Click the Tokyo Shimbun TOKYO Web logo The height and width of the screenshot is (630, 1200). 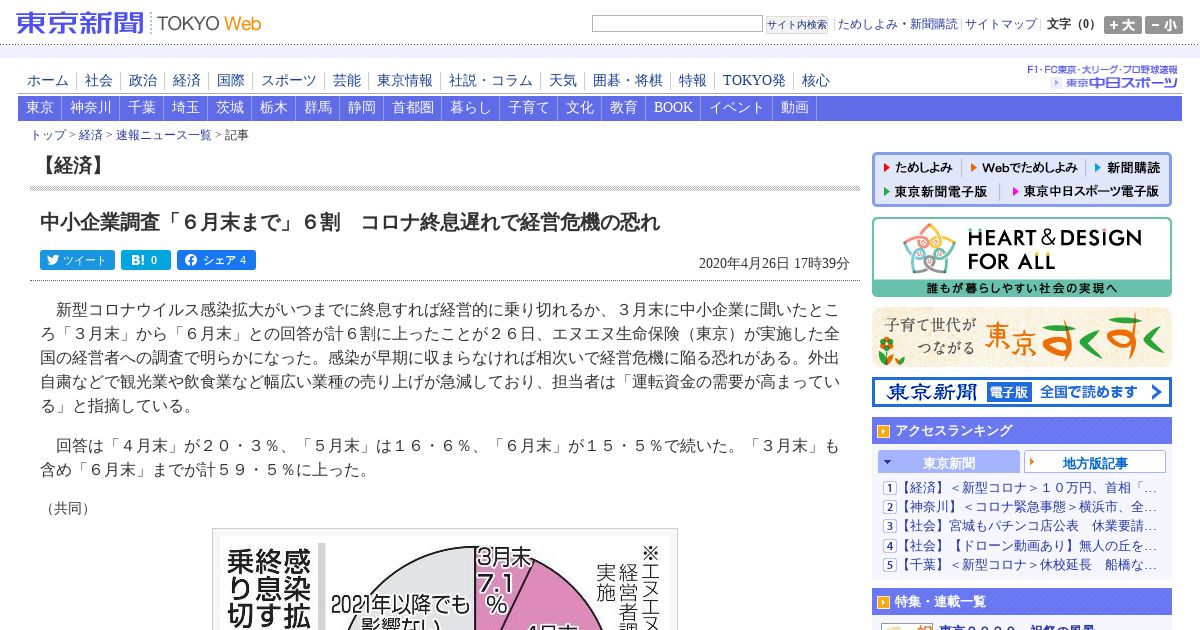click(139, 23)
